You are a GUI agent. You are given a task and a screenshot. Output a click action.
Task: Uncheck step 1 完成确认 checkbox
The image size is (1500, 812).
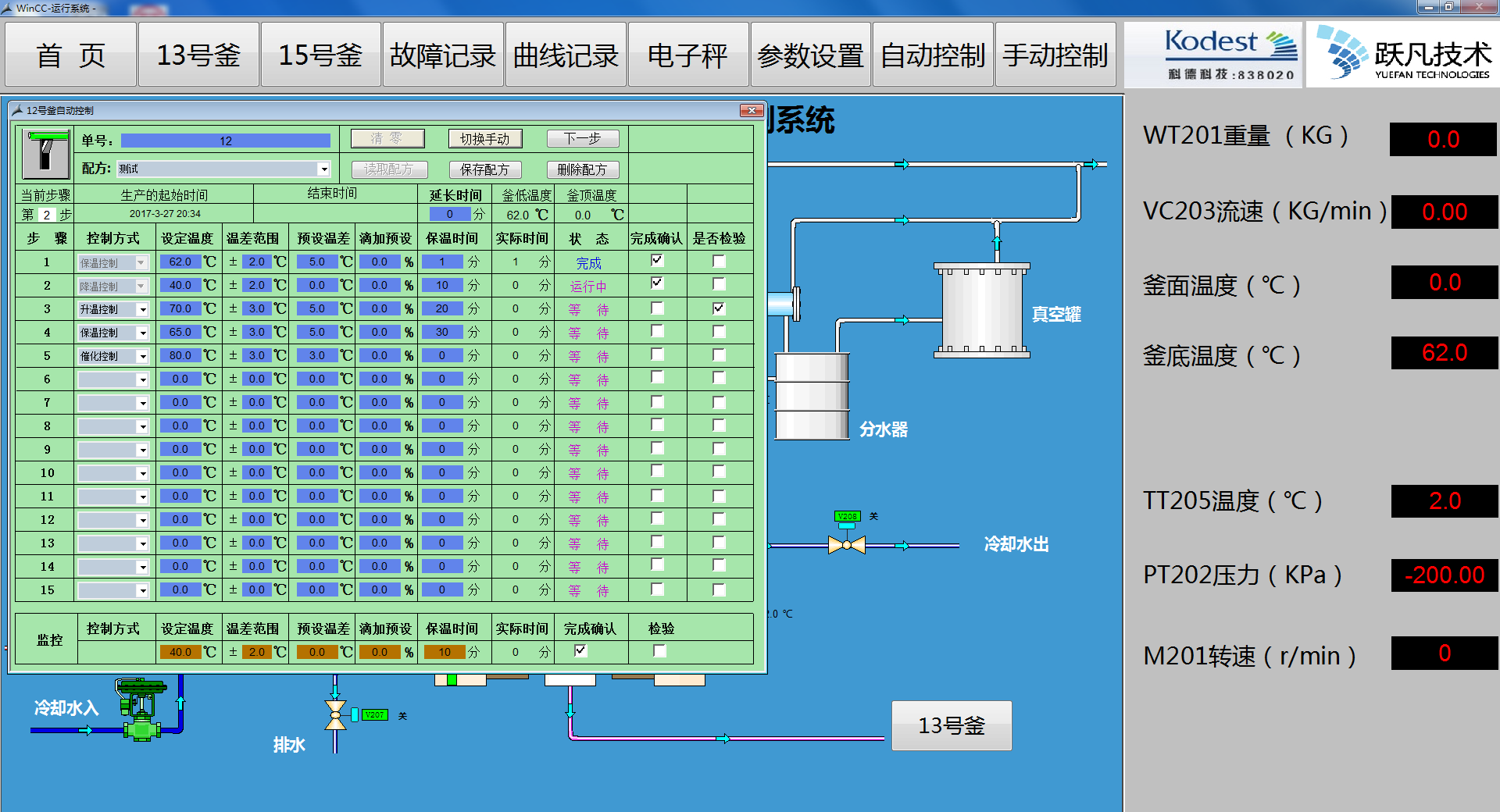coord(657,261)
